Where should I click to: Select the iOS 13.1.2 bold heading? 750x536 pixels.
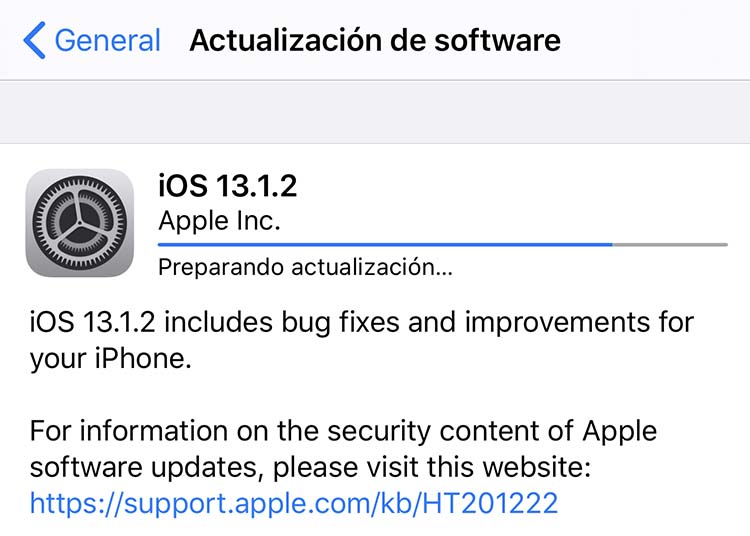(x=228, y=186)
